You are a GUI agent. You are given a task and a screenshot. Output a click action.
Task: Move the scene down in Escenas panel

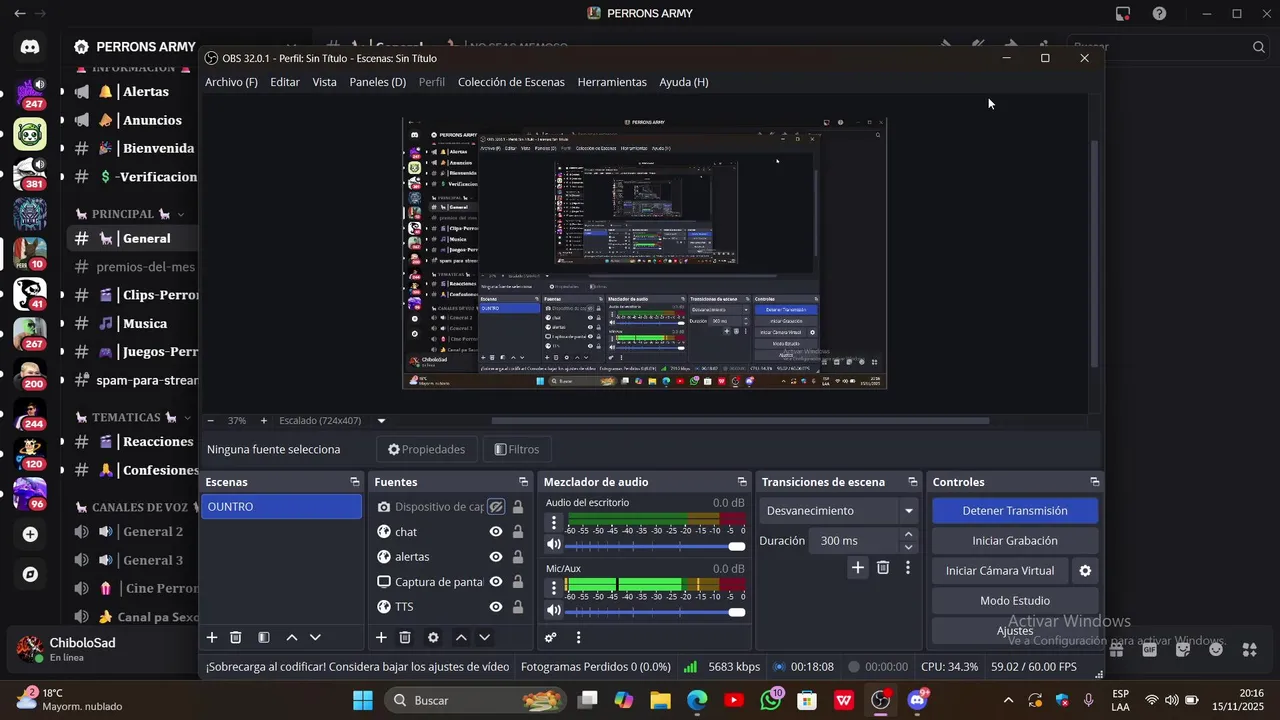[x=315, y=638]
